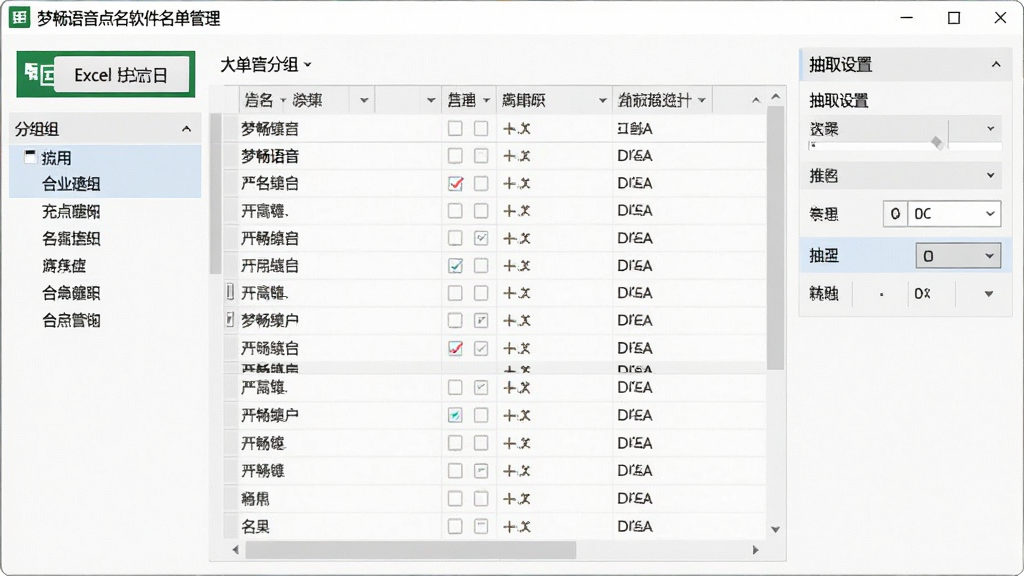Click the row marker beside 梦畅 row near bottom of first section

click(x=229, y=320)
